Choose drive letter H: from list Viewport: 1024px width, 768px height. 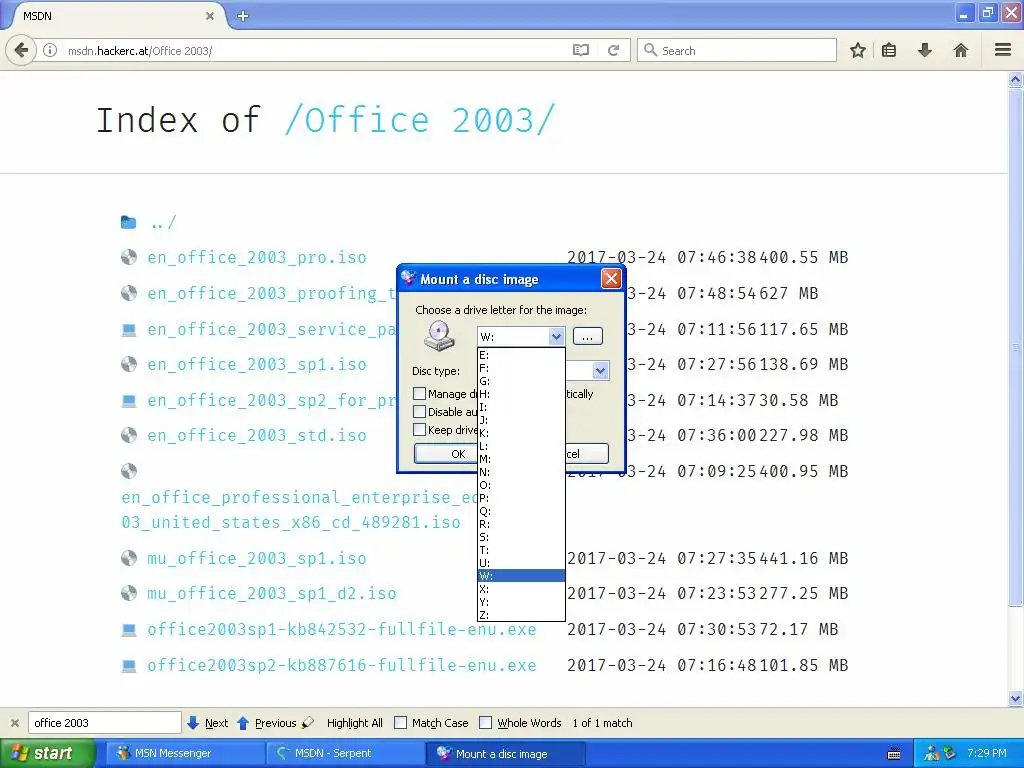pos(521,394)
